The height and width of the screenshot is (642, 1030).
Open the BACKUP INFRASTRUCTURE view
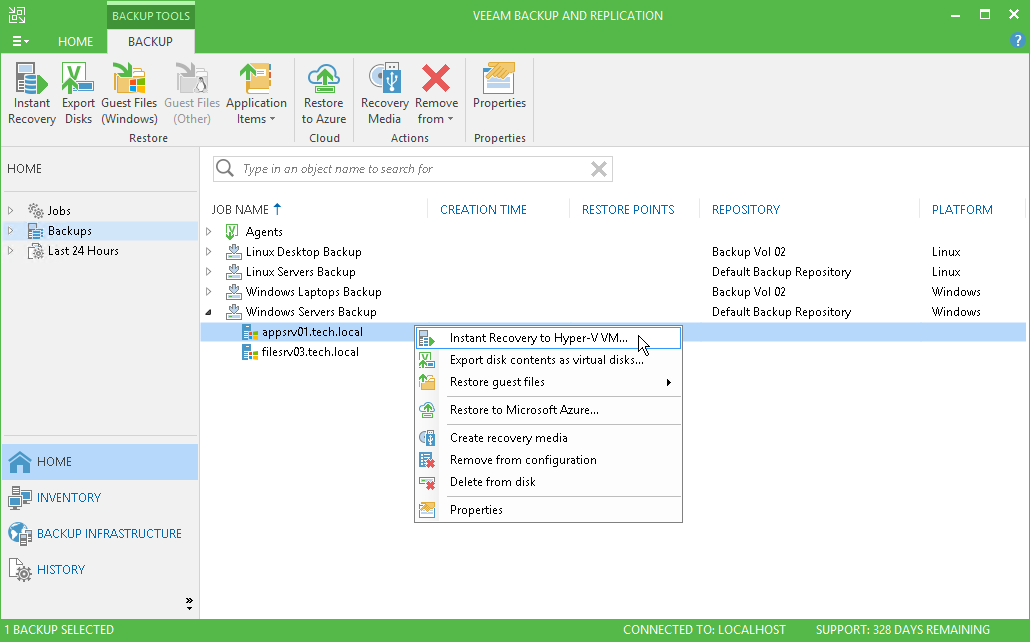tap(100, 534)
